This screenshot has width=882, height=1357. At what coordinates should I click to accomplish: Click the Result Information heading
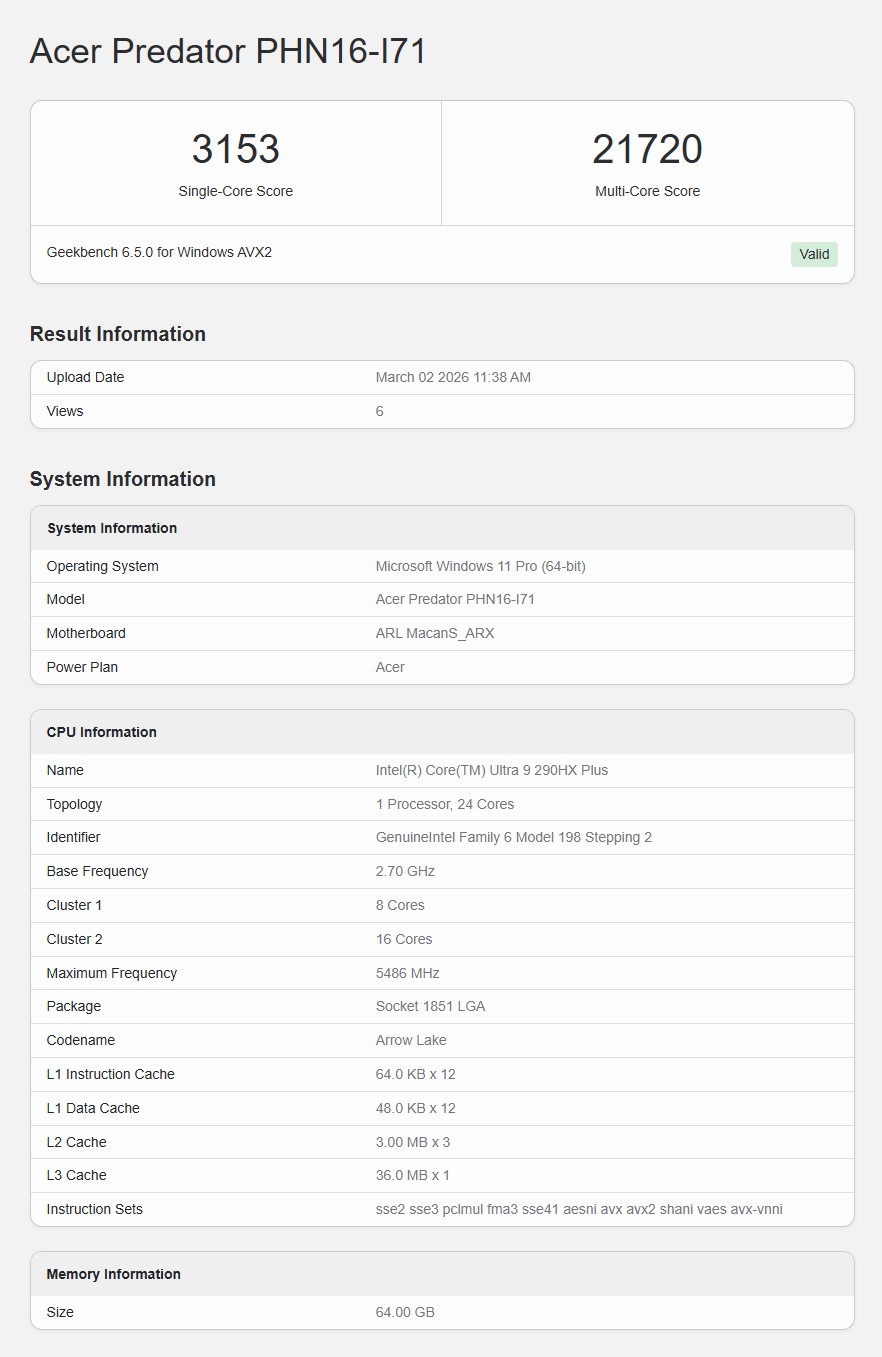pos(118,334)
